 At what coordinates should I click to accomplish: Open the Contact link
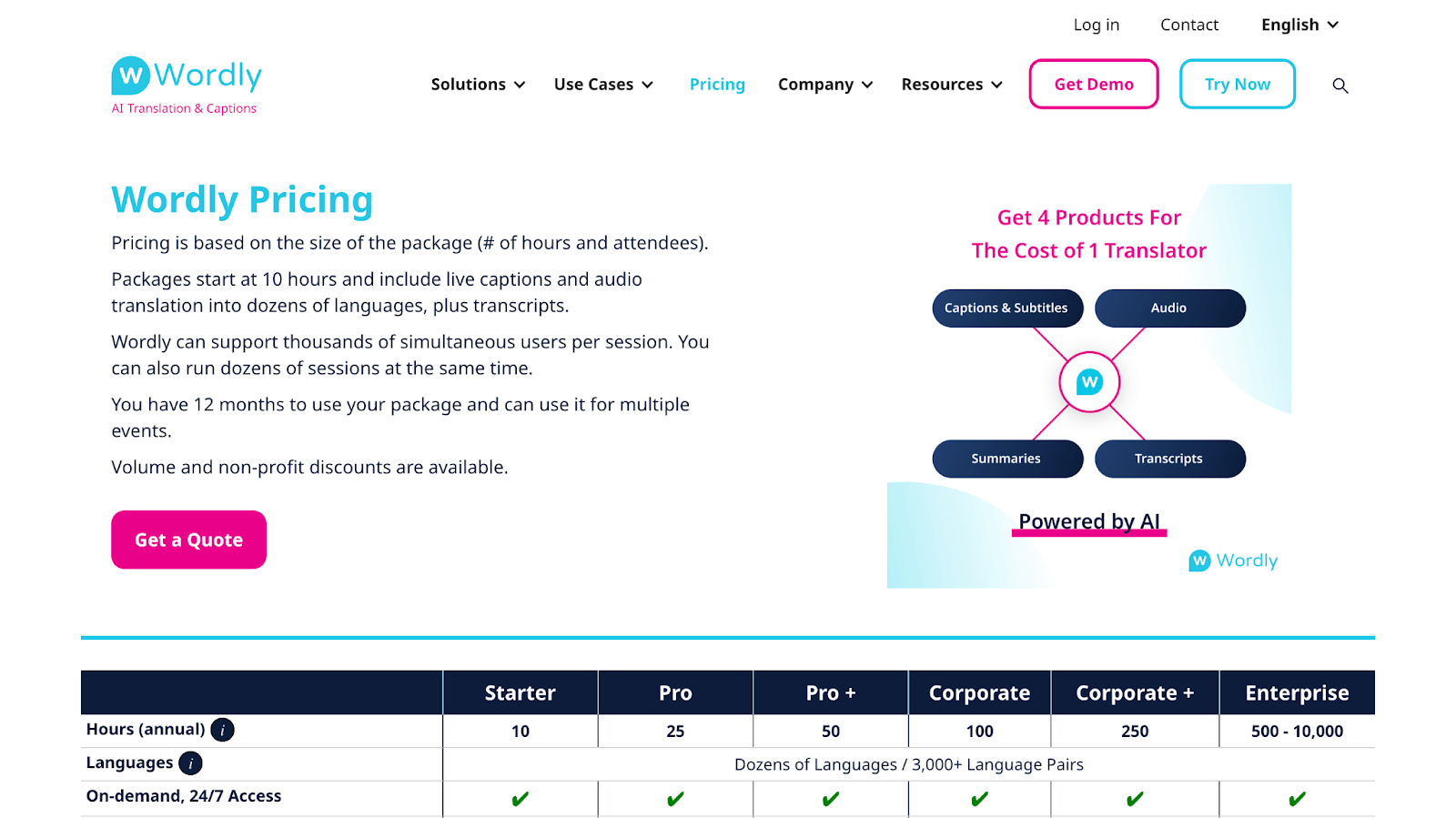pyautogui.click(x=1189, y=25)
